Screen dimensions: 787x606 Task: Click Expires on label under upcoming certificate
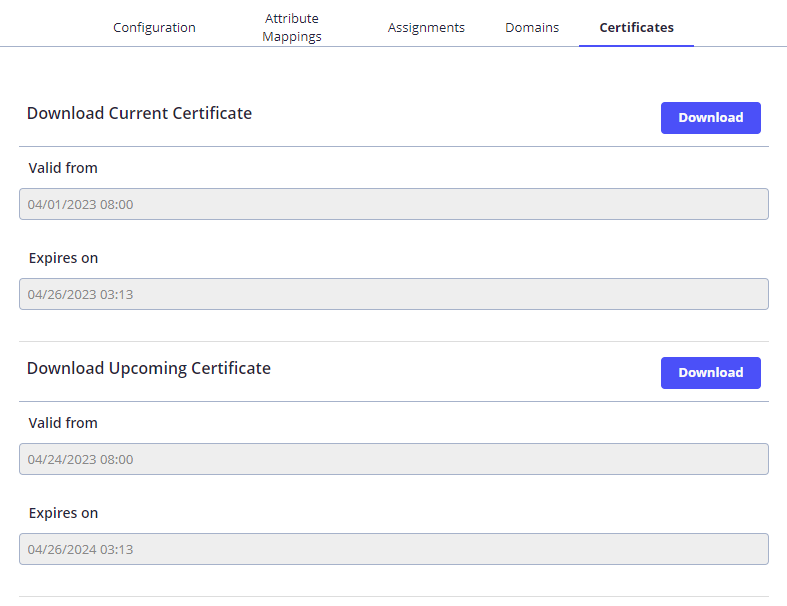pos(63,513)
